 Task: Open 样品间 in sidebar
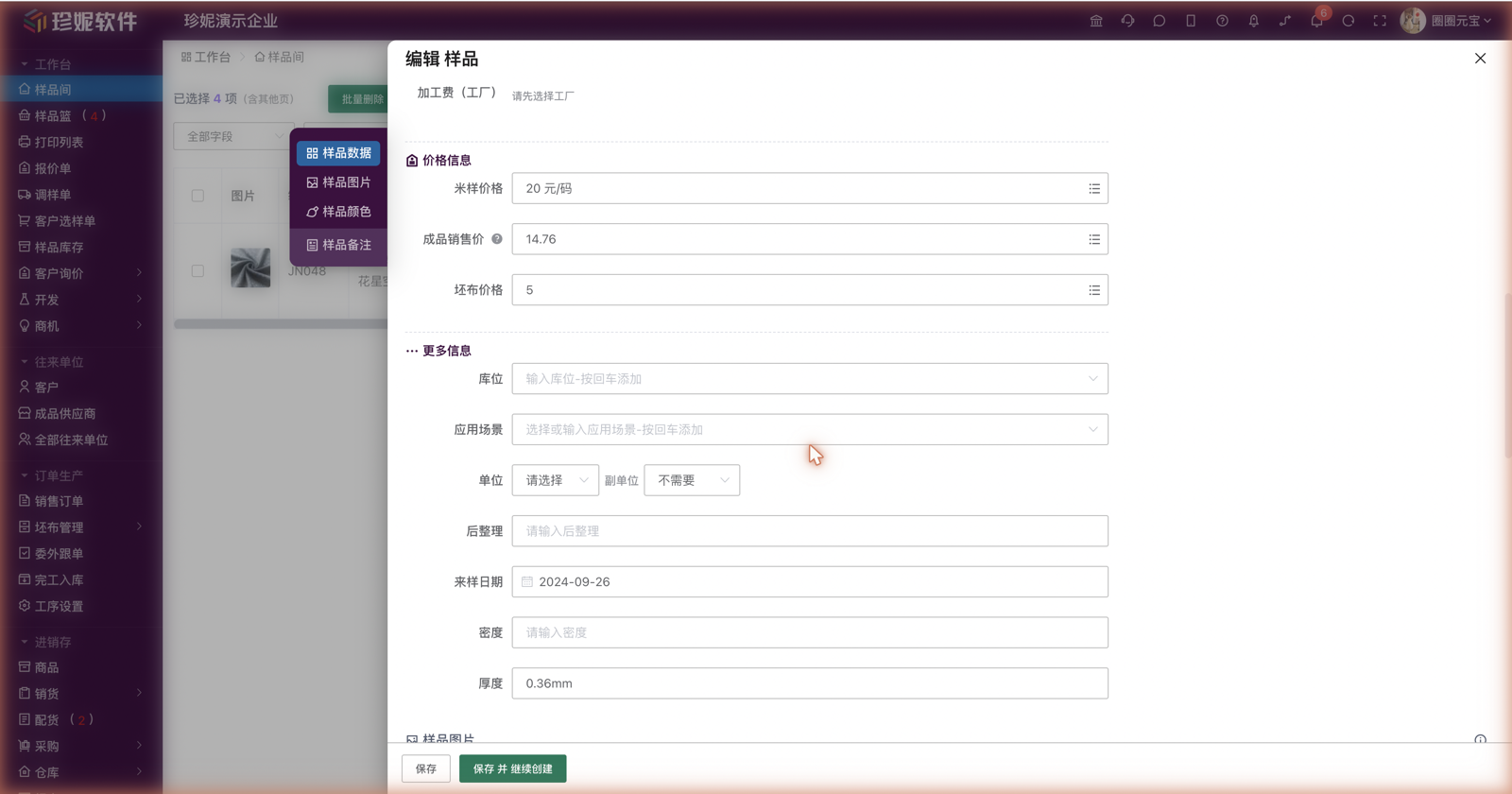[81, 90]
